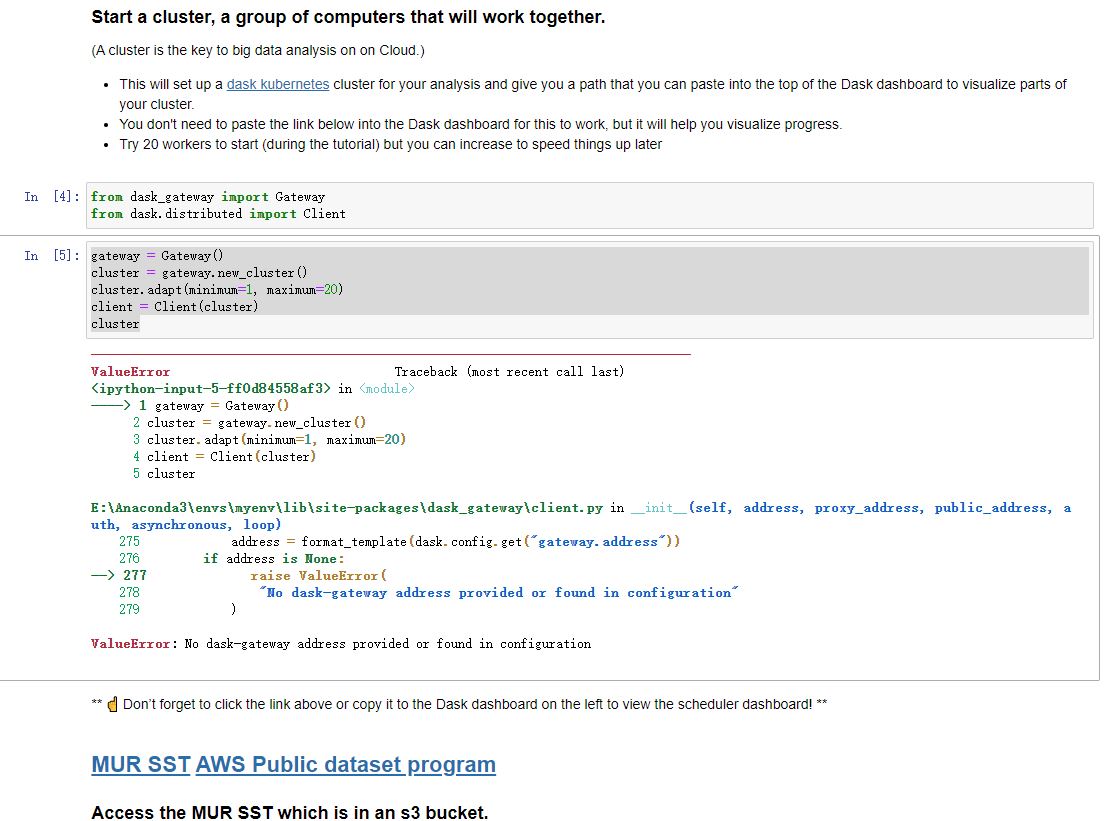The width and height of the screenshot is (1109, 821).
Task: Click the In [5] cell prompt label
Action: click(x=52, y=256)
